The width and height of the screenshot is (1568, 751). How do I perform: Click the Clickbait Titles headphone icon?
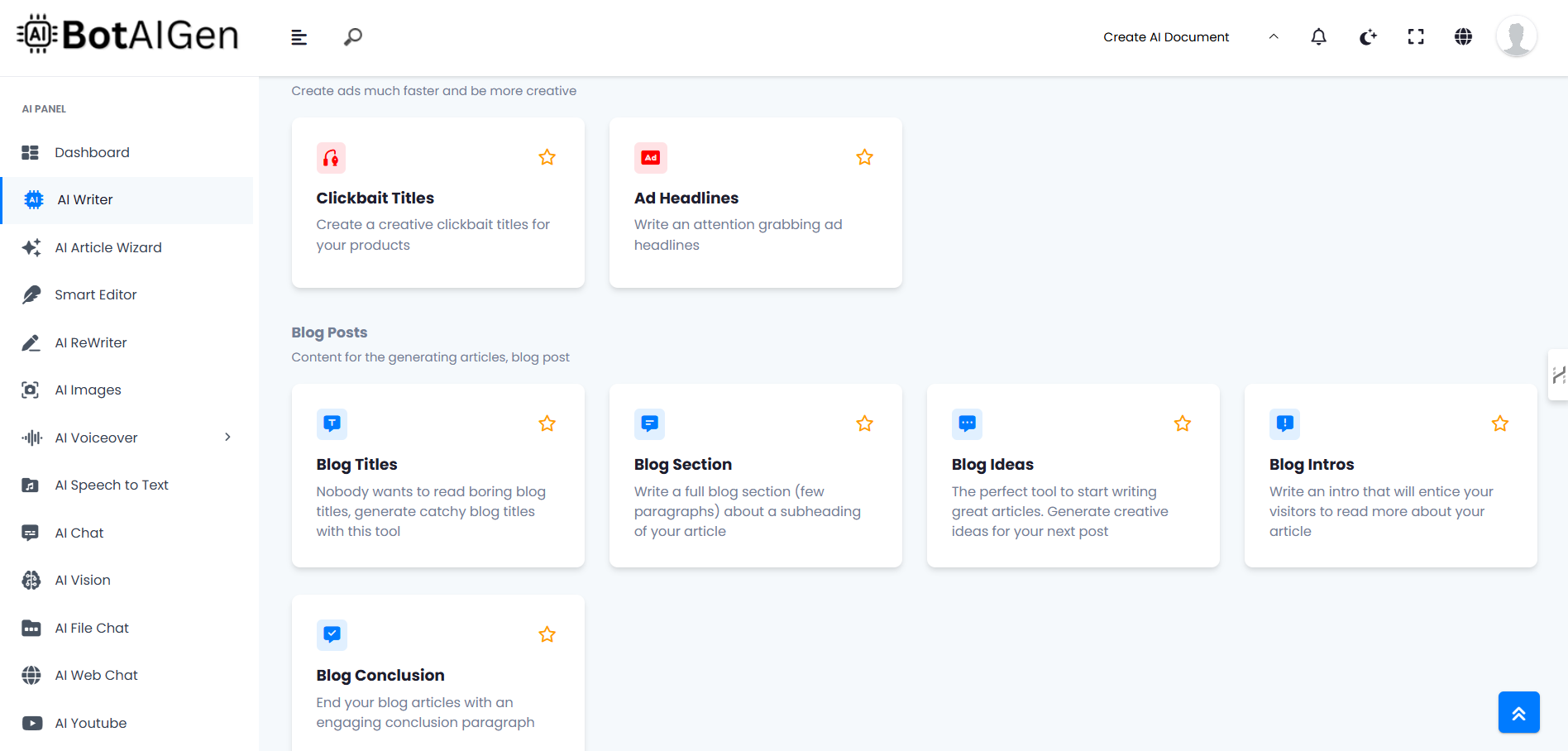point(331,158)
